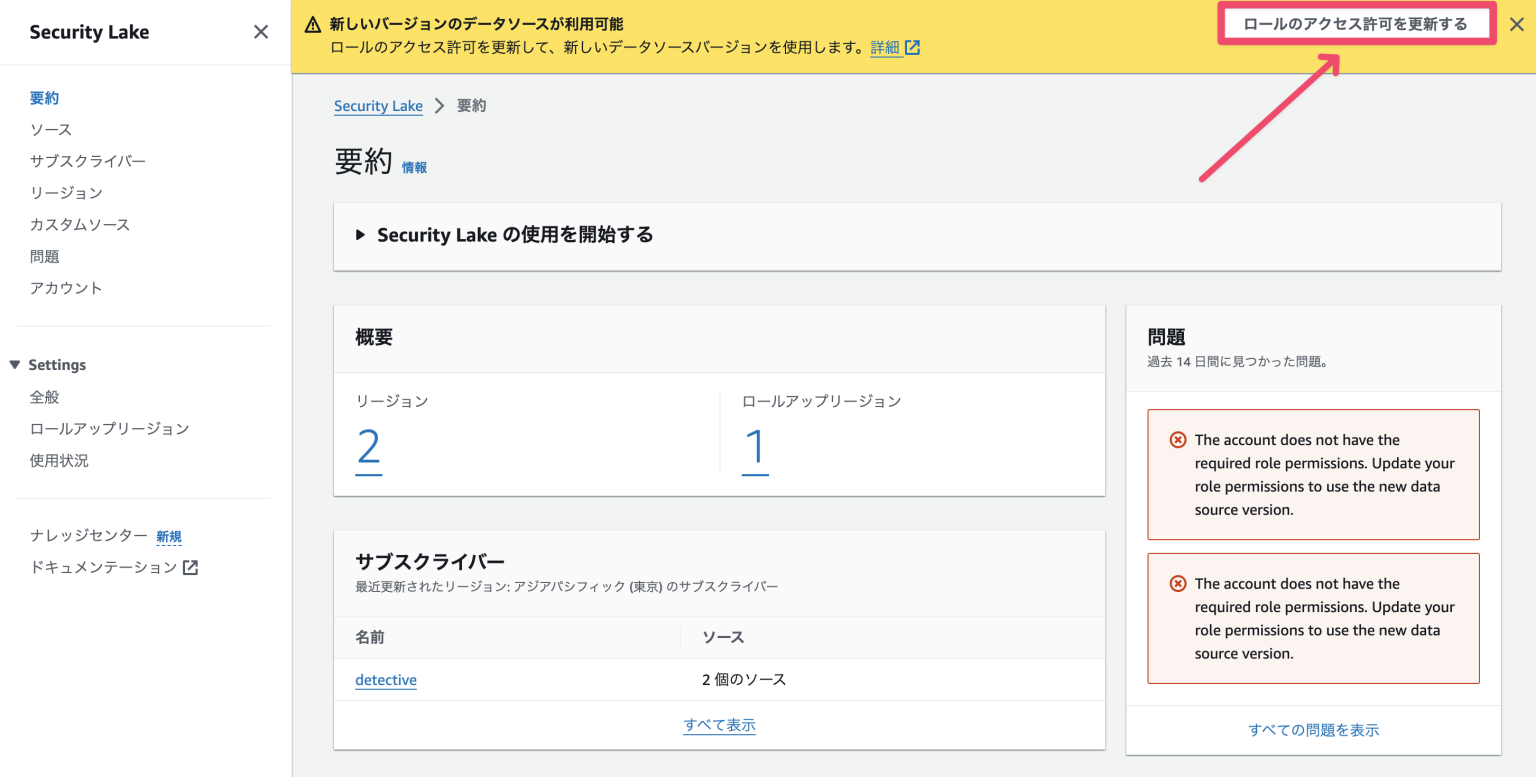The image size is (1536, 777).
Task: Click the red error icon on the first problem alert
Action: click(1177, 440)
